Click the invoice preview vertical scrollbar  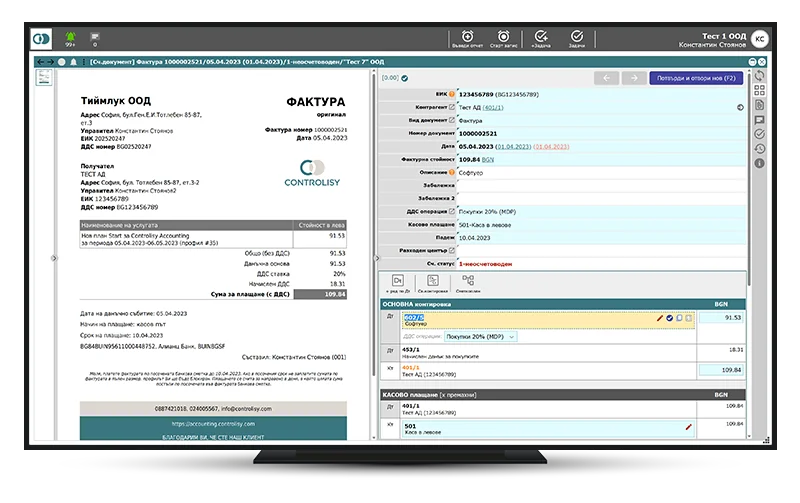click(x=373, y=224)
